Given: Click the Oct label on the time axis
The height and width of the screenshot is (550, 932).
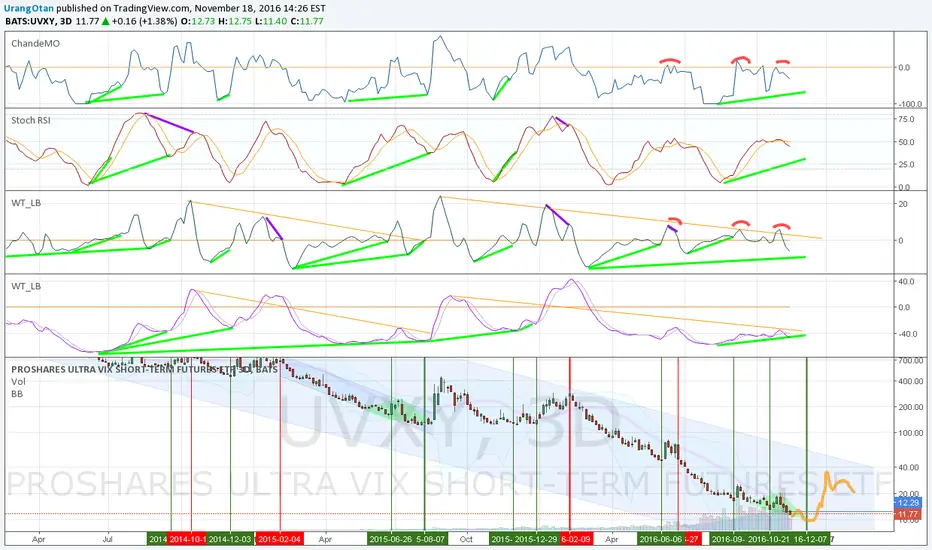Looking at the screenshot, I should pyautogui.click(x=466, y=539).
